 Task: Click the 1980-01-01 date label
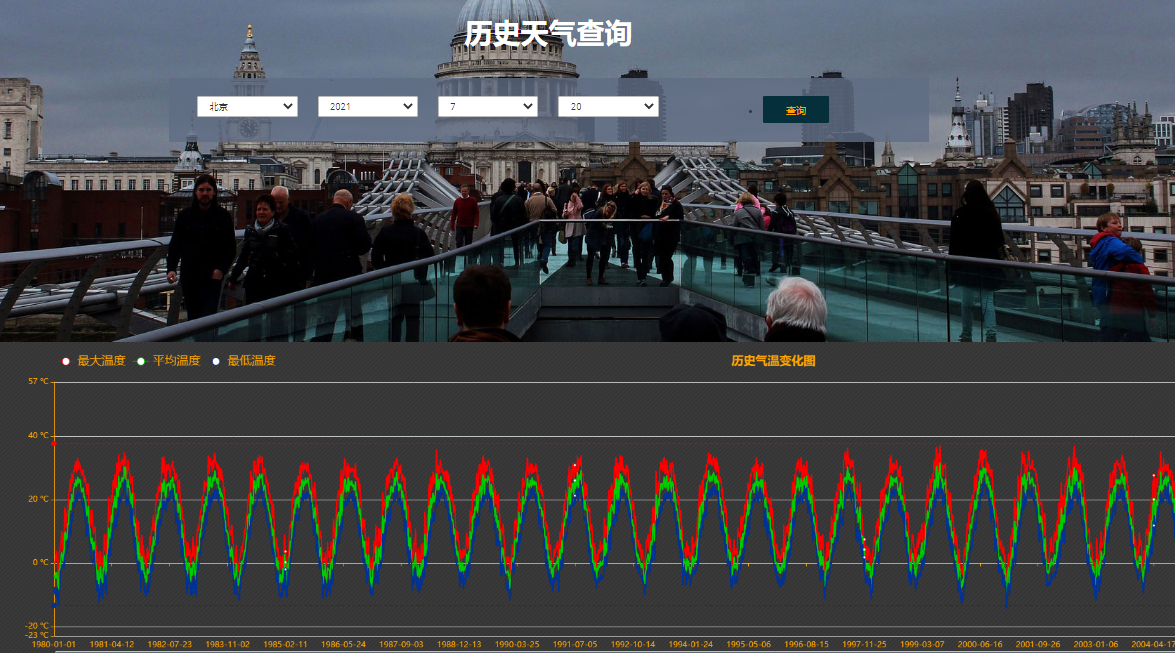coord(54,644)
